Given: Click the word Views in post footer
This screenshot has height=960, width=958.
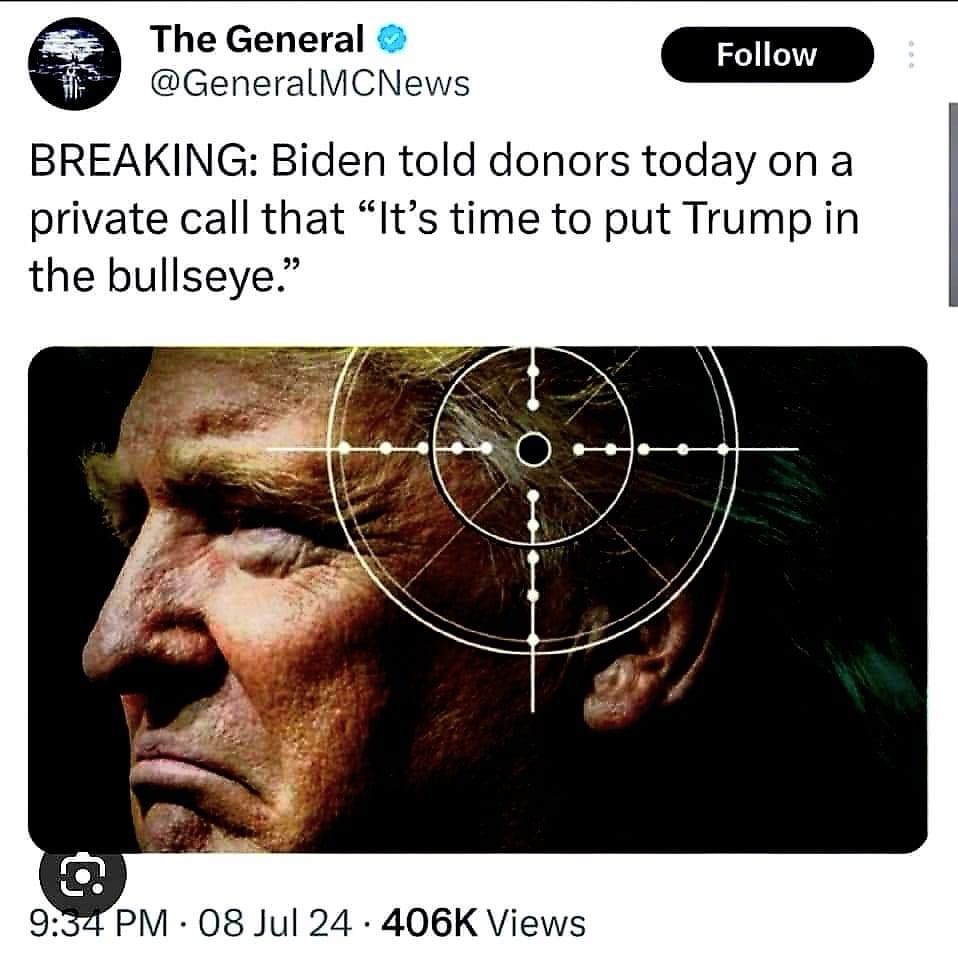Looking at the screenshot, I should click(x=537, y=924).
